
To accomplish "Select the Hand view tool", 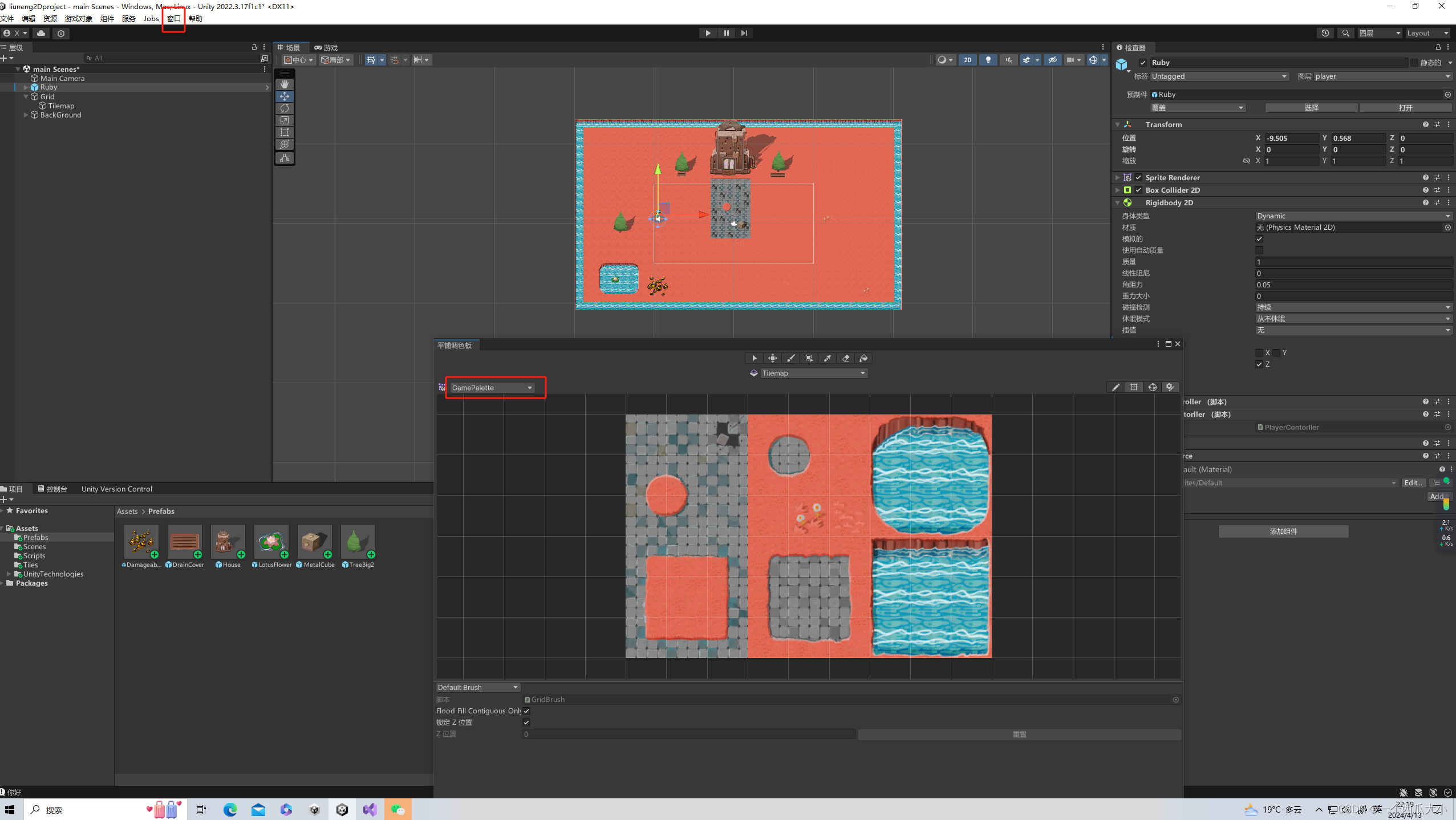I will click(285, 84).
